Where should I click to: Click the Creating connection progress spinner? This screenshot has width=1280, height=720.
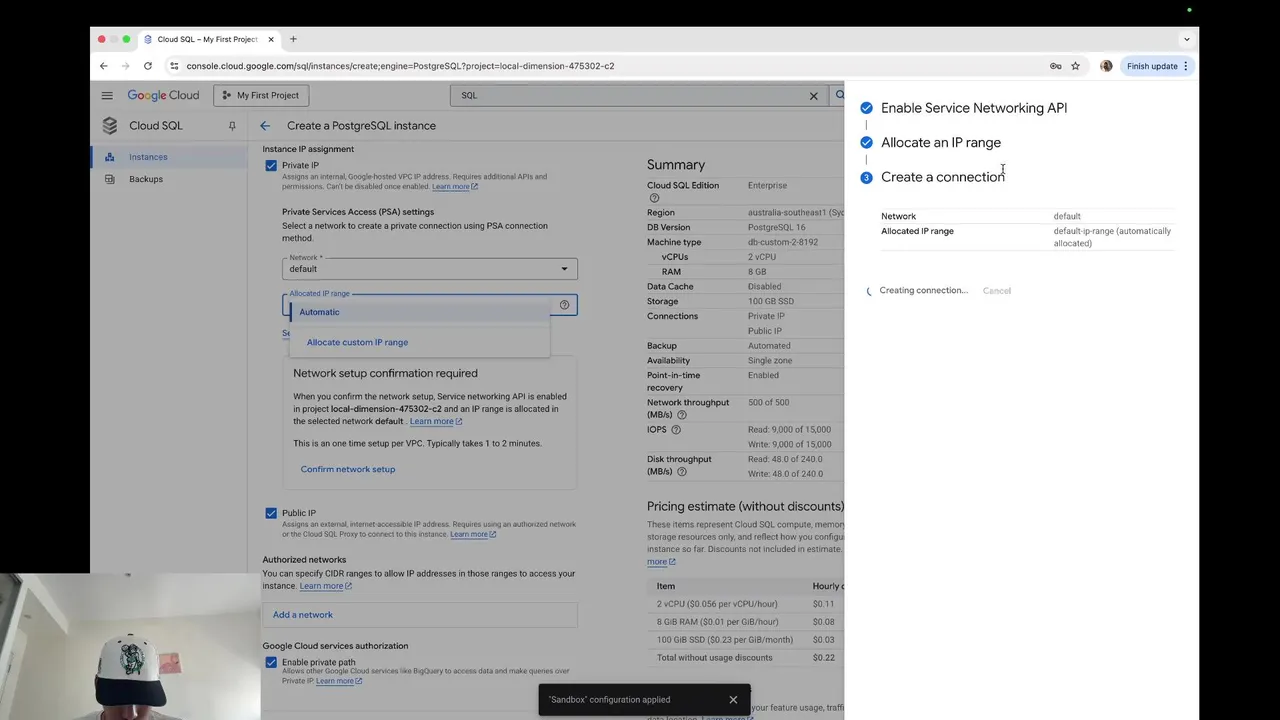[x=869, y=291]
